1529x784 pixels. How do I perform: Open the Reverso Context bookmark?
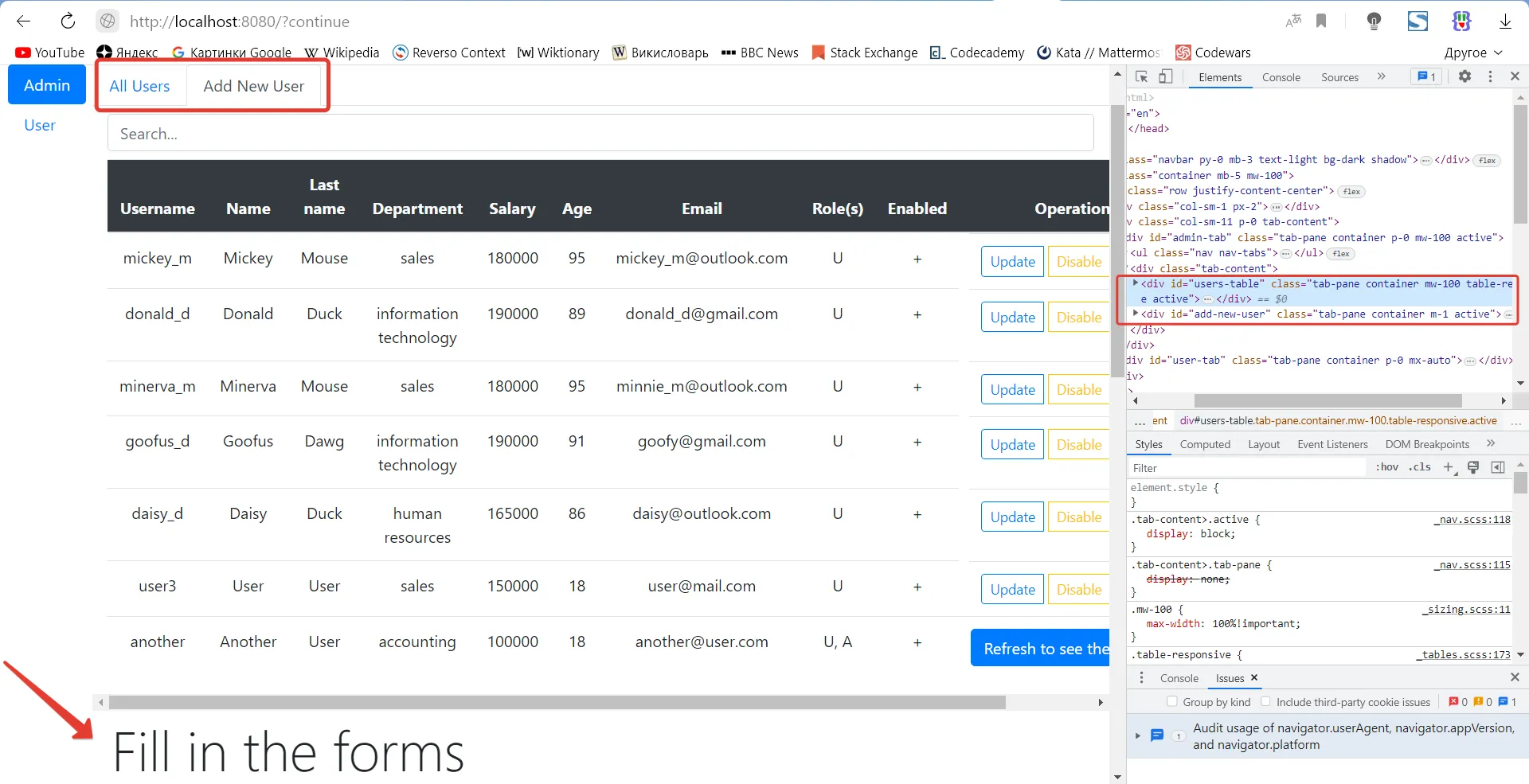(449, 53)
